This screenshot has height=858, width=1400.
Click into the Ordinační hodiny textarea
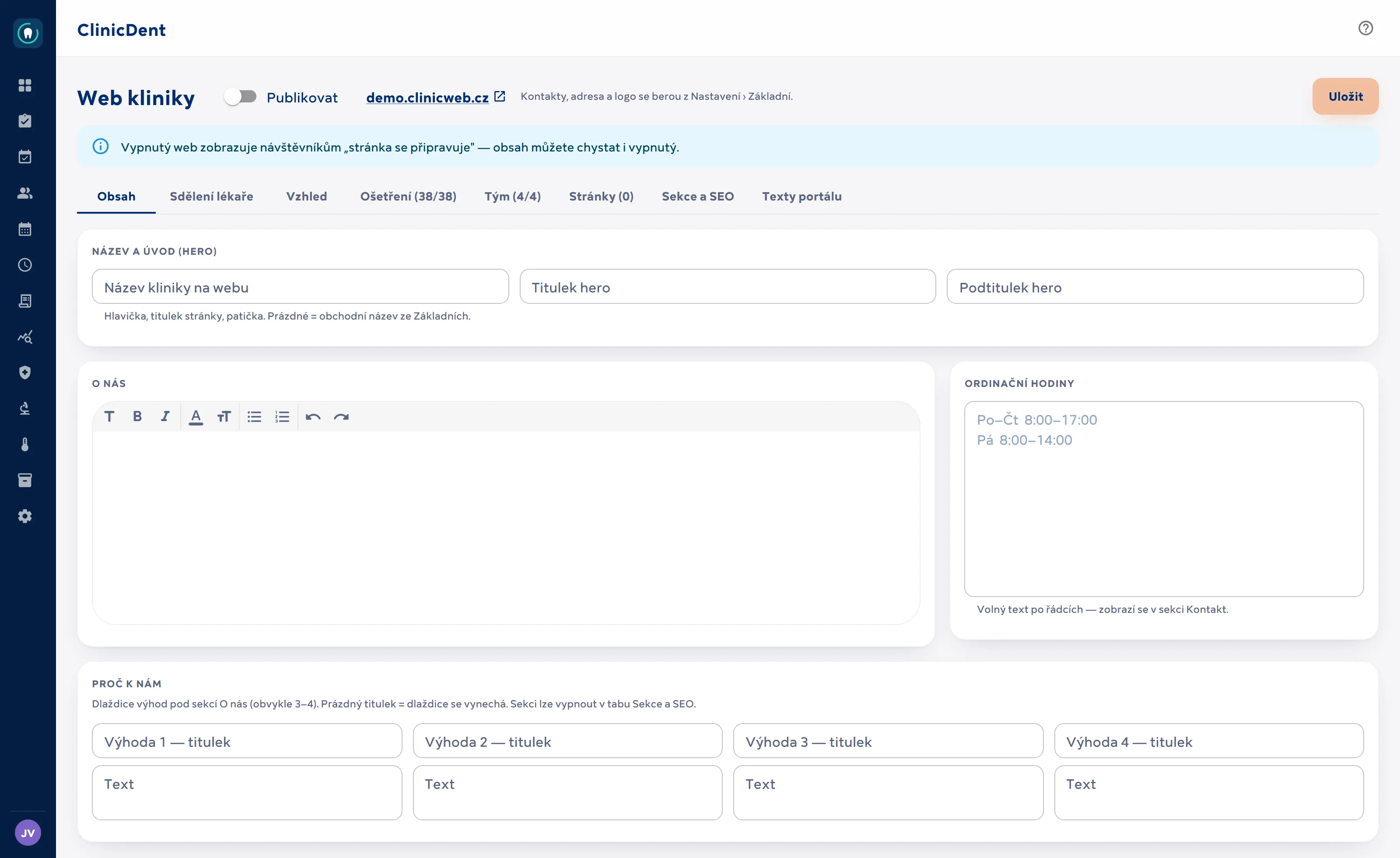click(x=1164, y=499)
